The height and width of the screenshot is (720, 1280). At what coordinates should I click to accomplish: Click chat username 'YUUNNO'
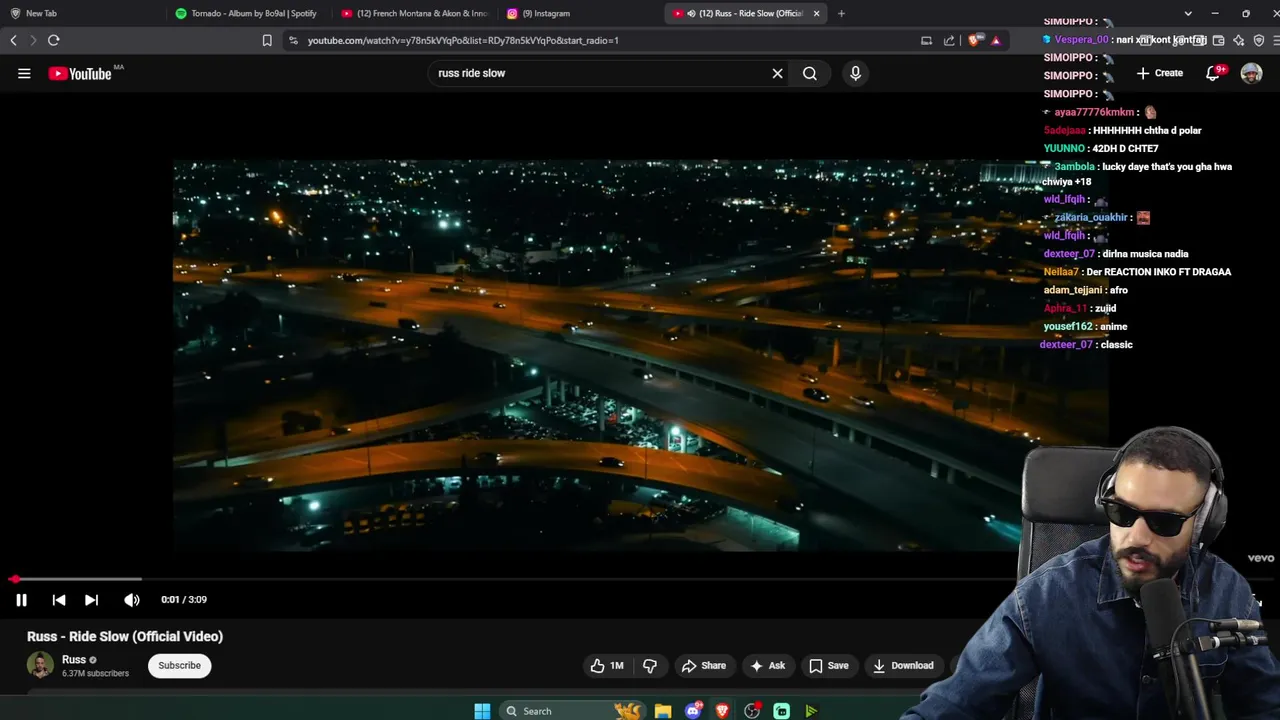[x=1065, y=149]
